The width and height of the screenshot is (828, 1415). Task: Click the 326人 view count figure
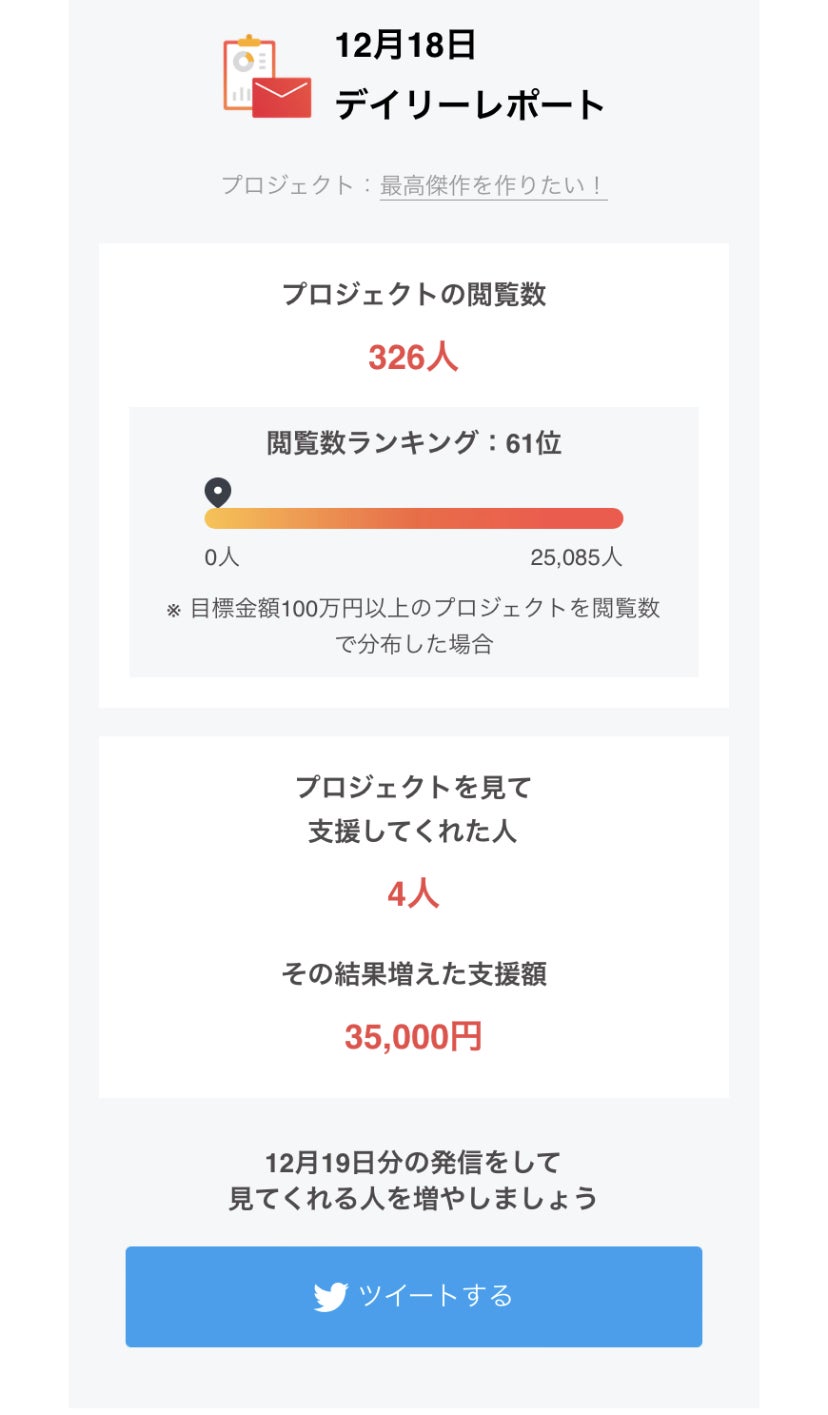[413, 357]
